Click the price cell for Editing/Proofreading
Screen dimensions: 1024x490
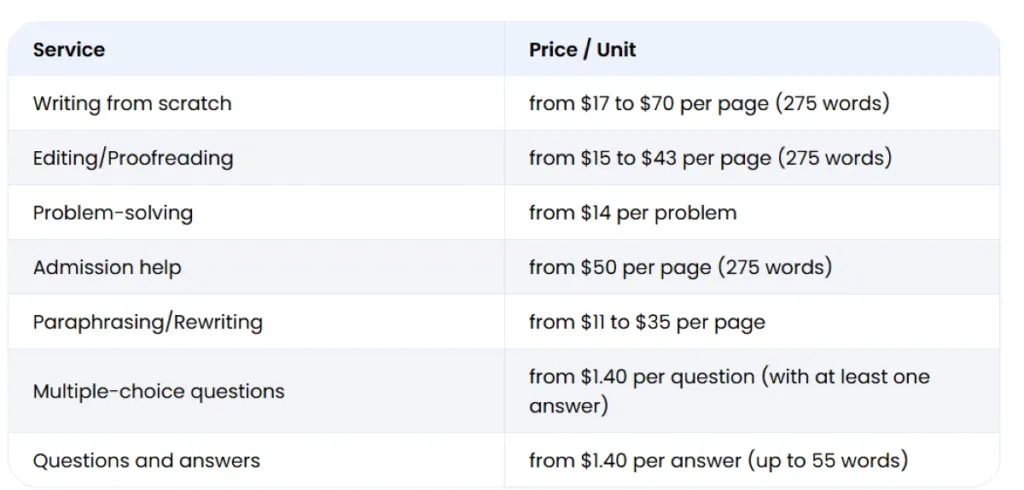click(x=710, y=158)
